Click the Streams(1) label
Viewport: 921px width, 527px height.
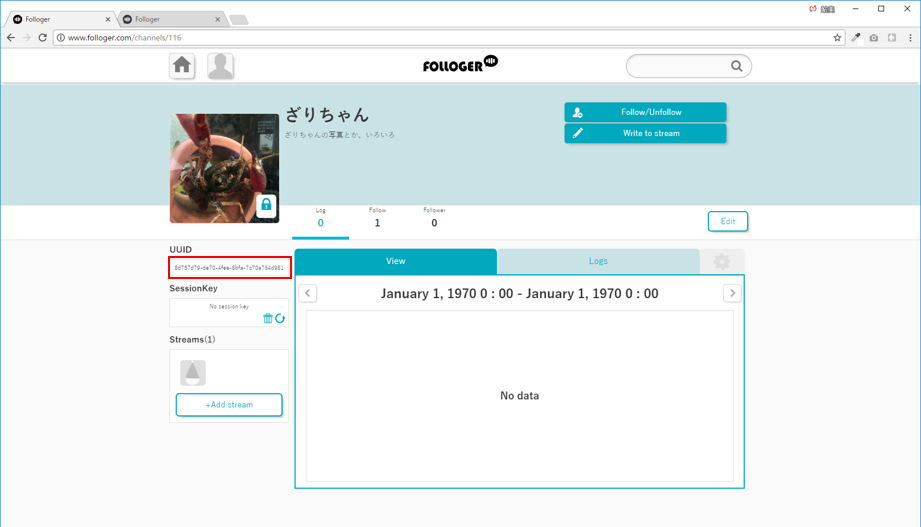[192, 340]
